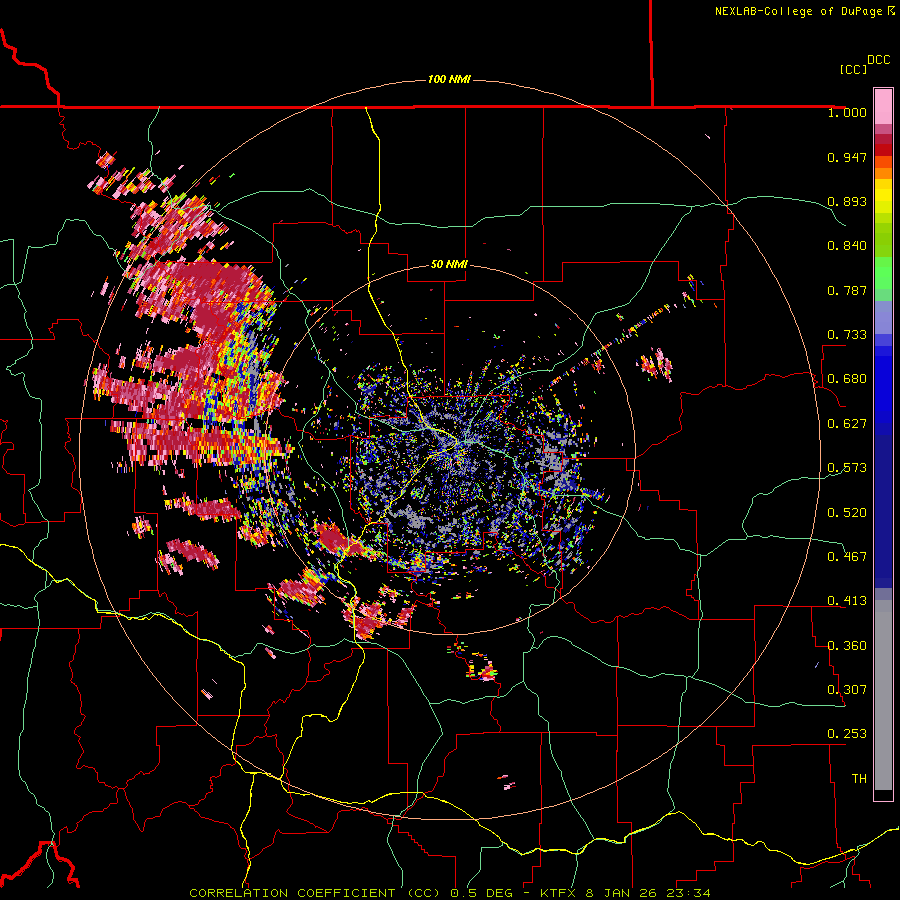Click the 0.680 scale value
This screenshot has height=900, width=900.
pos(847,379)
